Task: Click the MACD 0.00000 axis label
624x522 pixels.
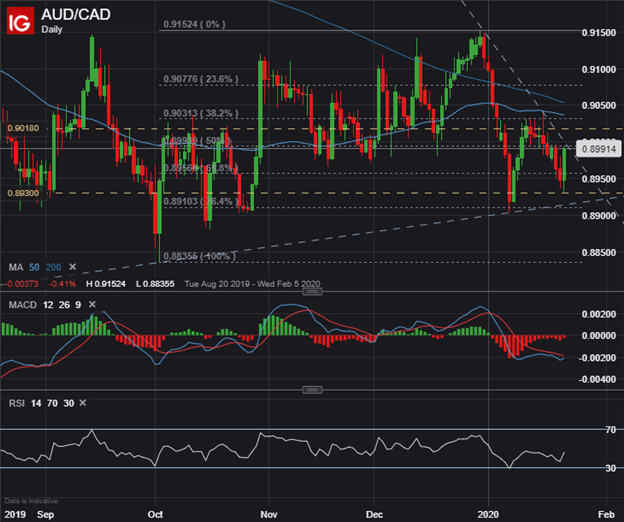Action: [x=599, y=336]
